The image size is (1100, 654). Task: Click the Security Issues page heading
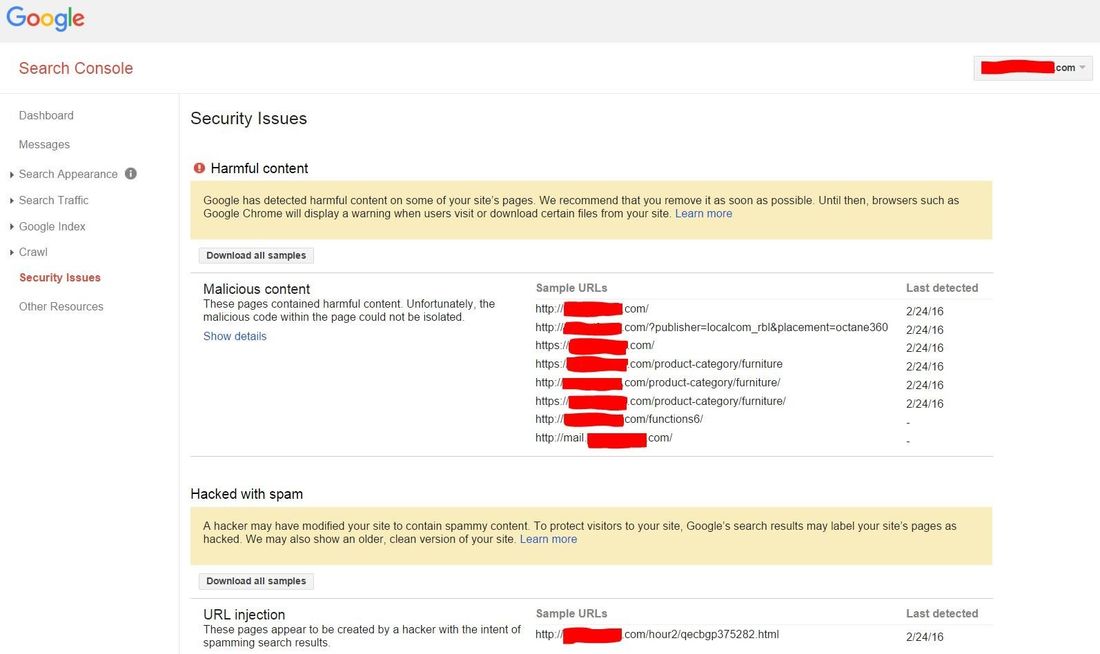[248, 119]
